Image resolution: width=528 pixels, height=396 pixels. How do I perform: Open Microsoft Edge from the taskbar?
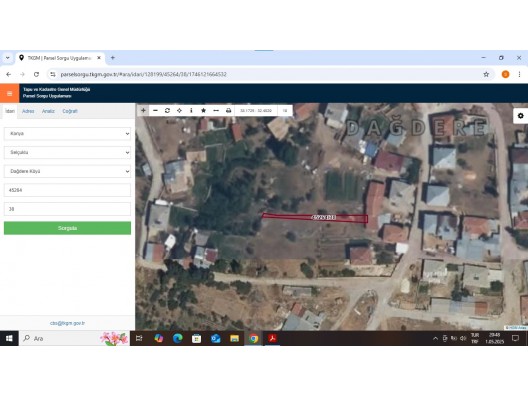(177, 338)
